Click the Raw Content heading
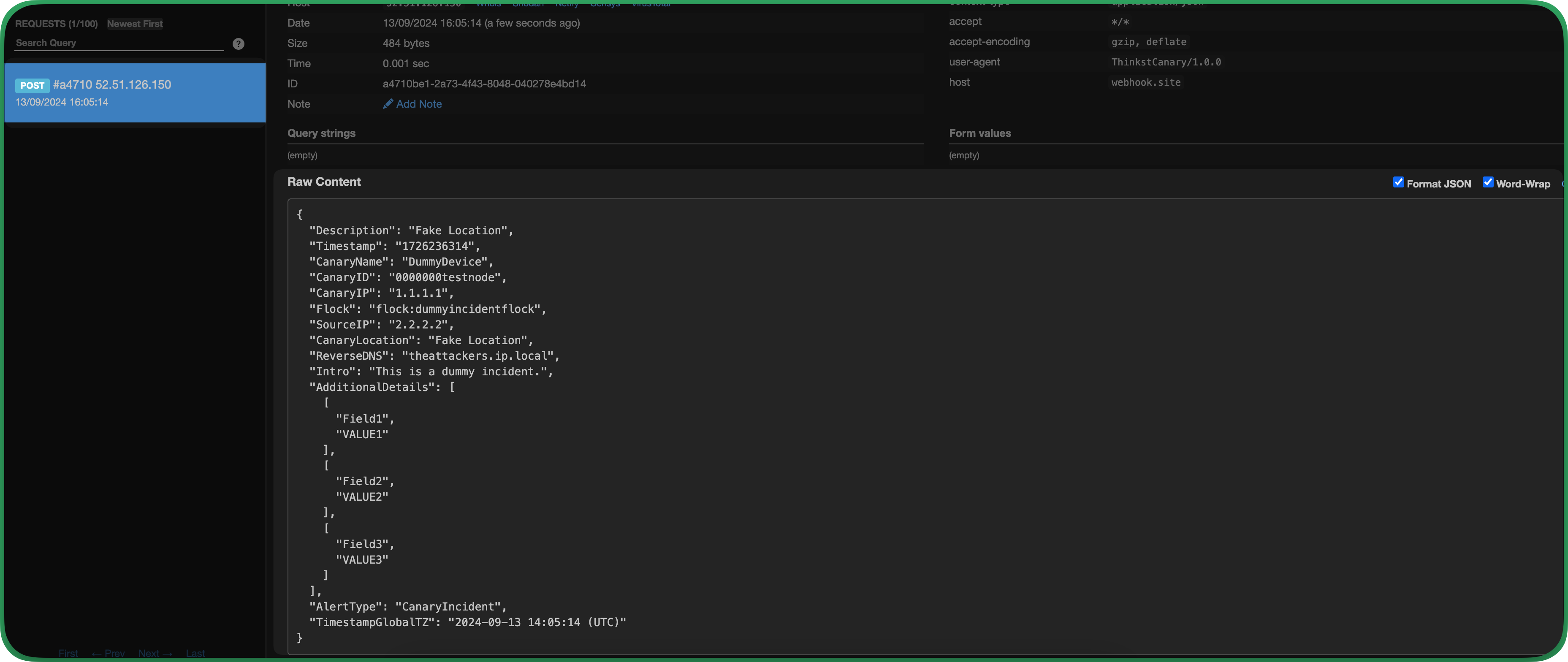The height and width of the screenshot is (662, 1568). (x=324, y=182)
